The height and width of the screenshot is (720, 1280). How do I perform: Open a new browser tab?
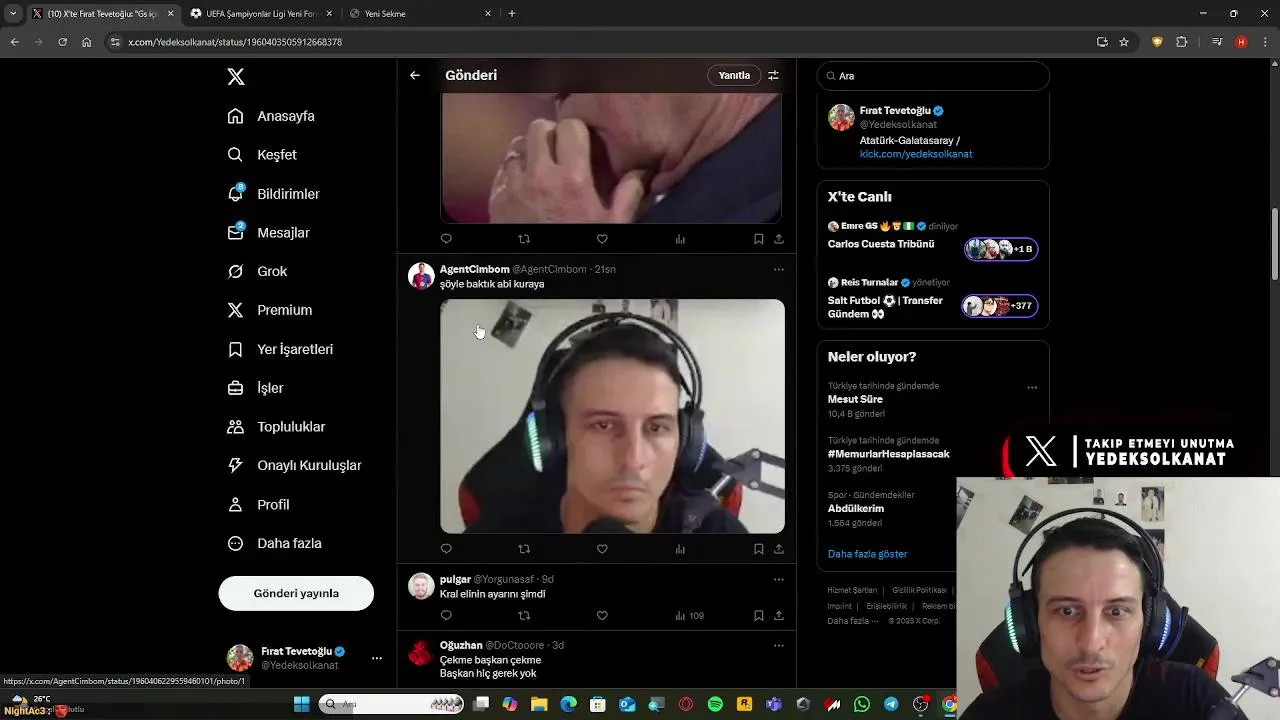[512, 14]
